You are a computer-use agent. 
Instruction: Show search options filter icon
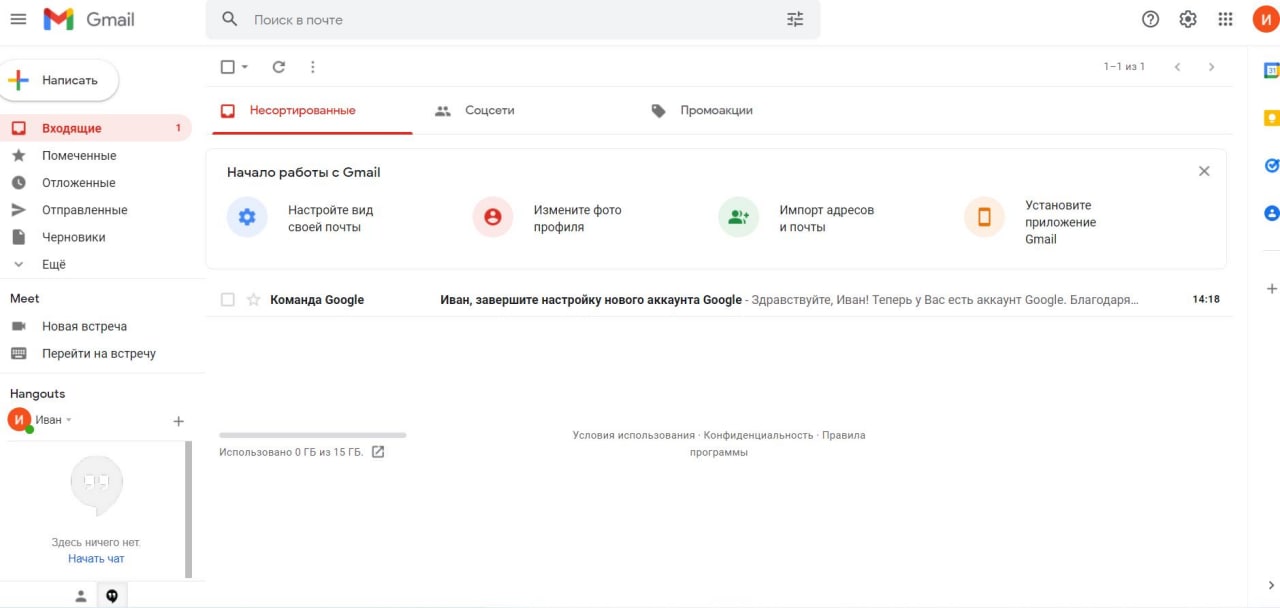[x=795, y=19]
